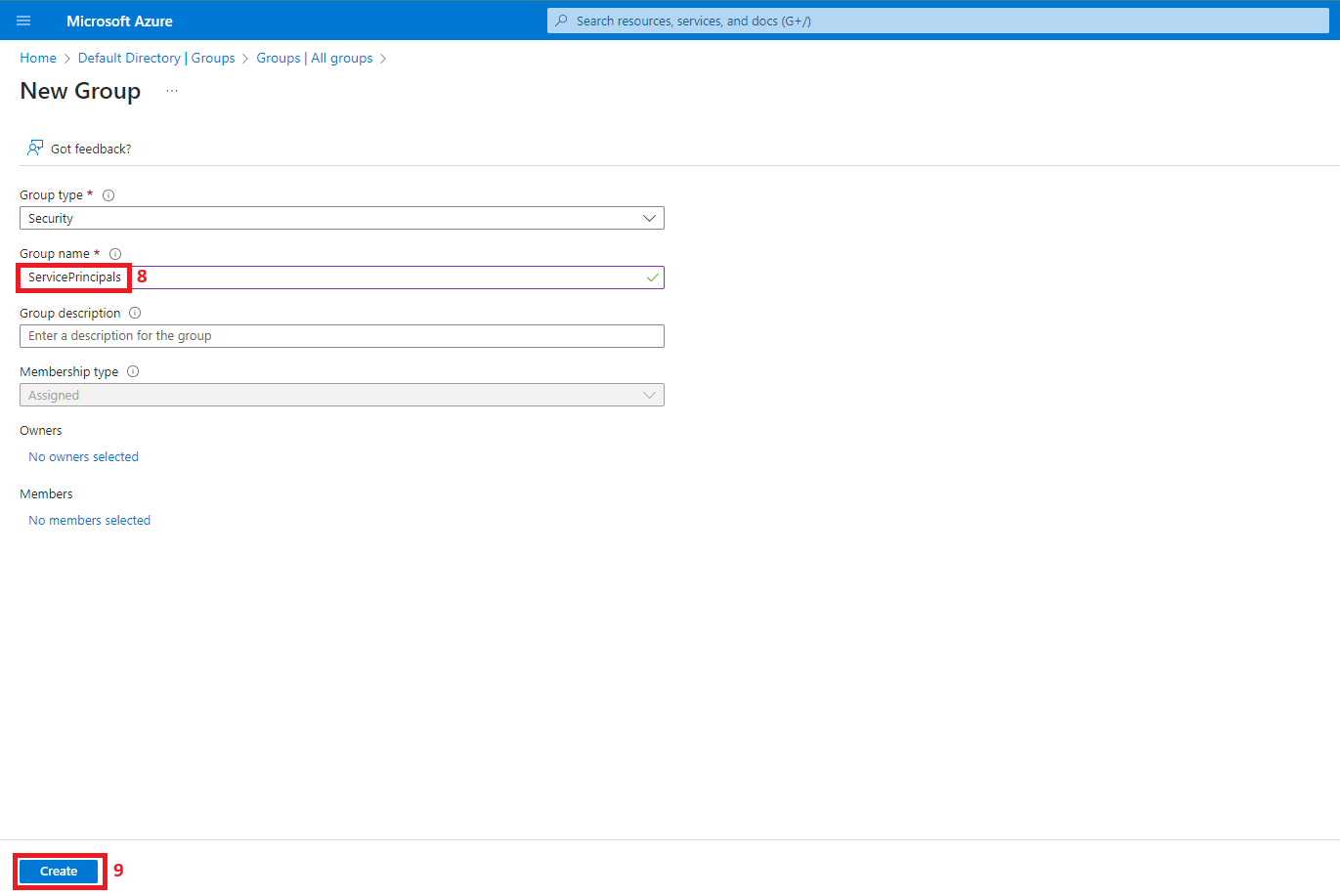1340x896 pixels.
Task: Click the No owners selected link
Action: (x=83, y=457)
